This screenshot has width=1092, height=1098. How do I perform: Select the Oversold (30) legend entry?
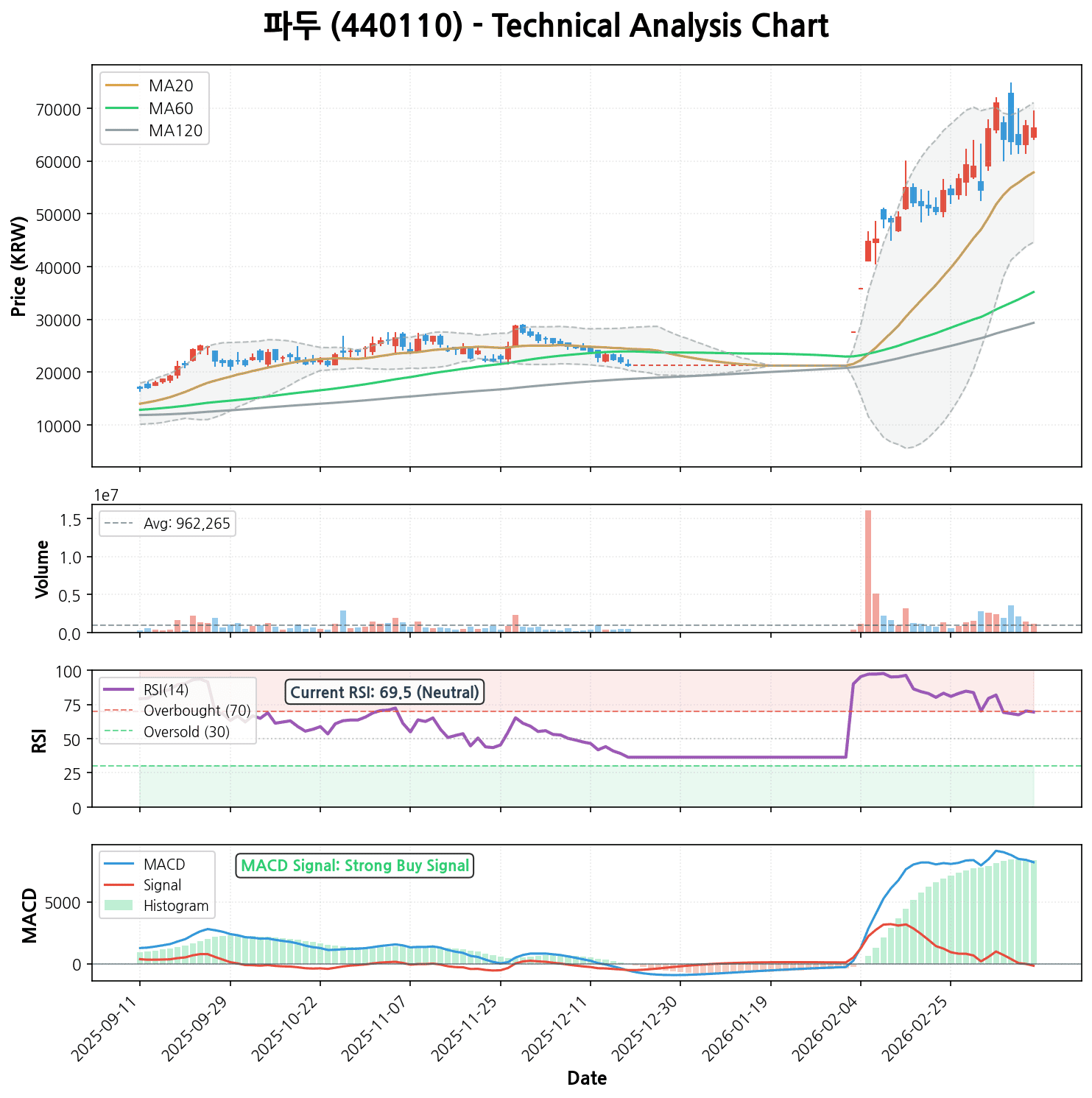(186, 732)
